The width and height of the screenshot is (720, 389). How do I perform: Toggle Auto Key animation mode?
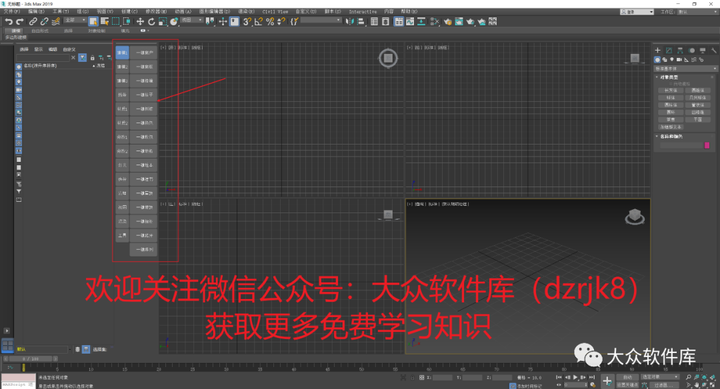628,377
